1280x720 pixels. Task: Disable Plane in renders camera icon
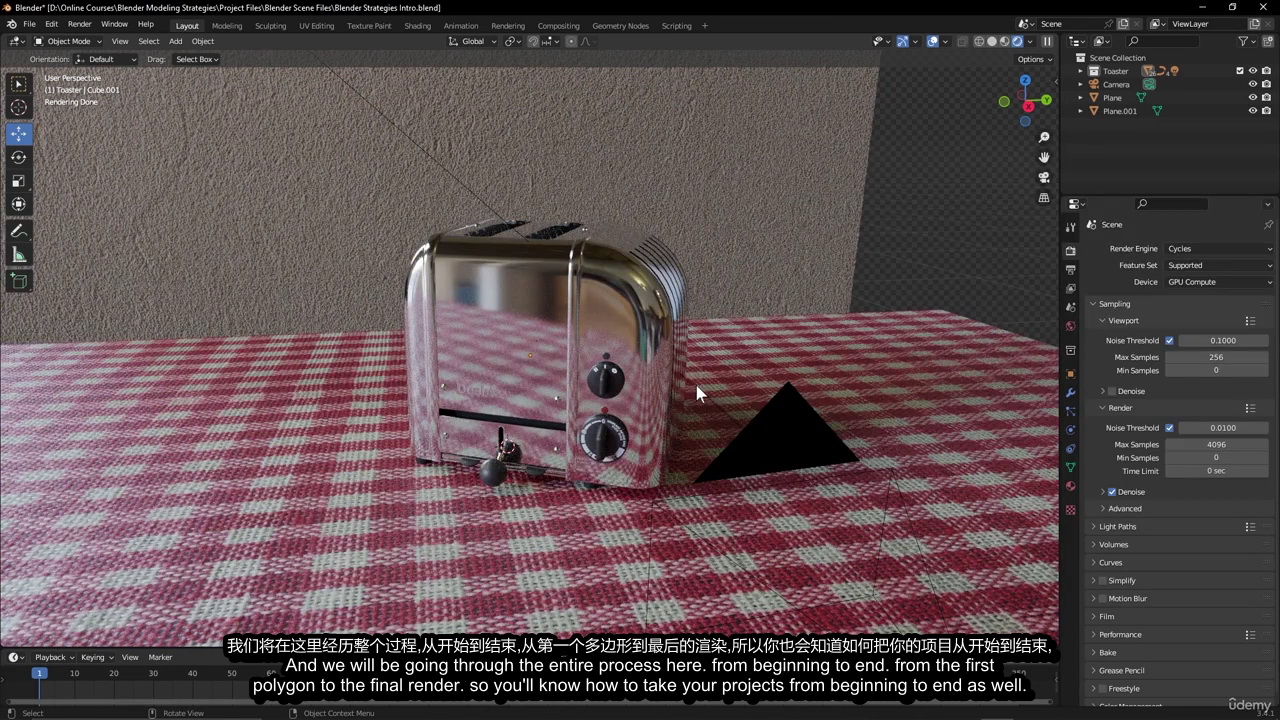click(x=1266, y=98)
